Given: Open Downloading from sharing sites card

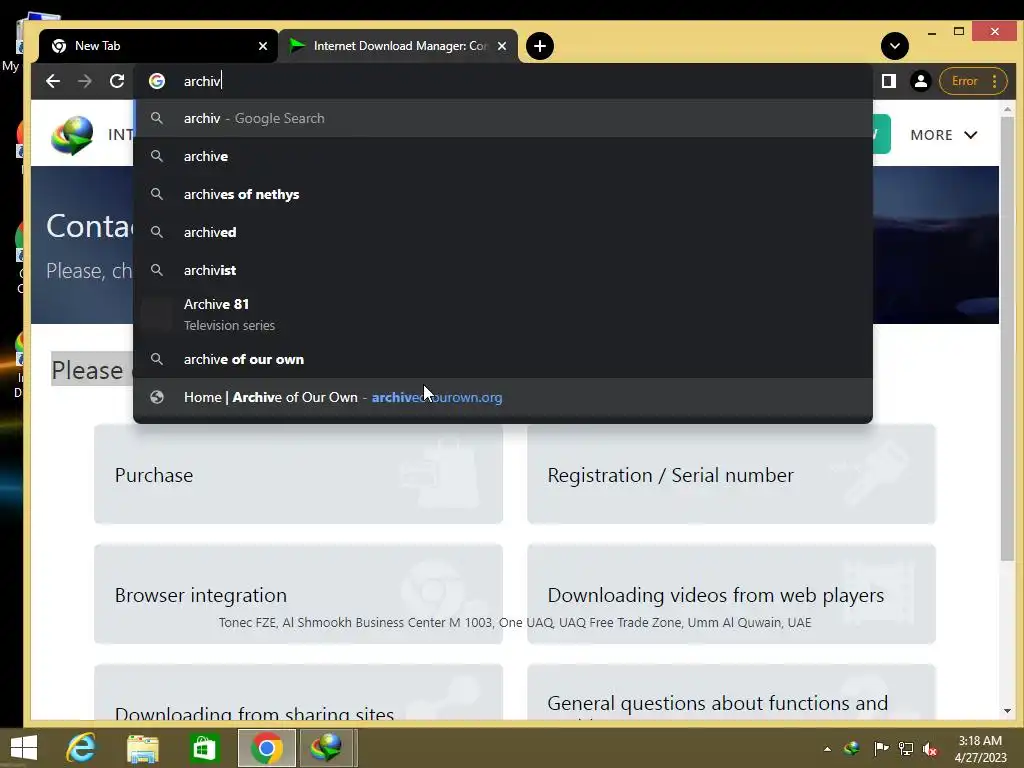Looking at the screenshot, I should point(298,693).
